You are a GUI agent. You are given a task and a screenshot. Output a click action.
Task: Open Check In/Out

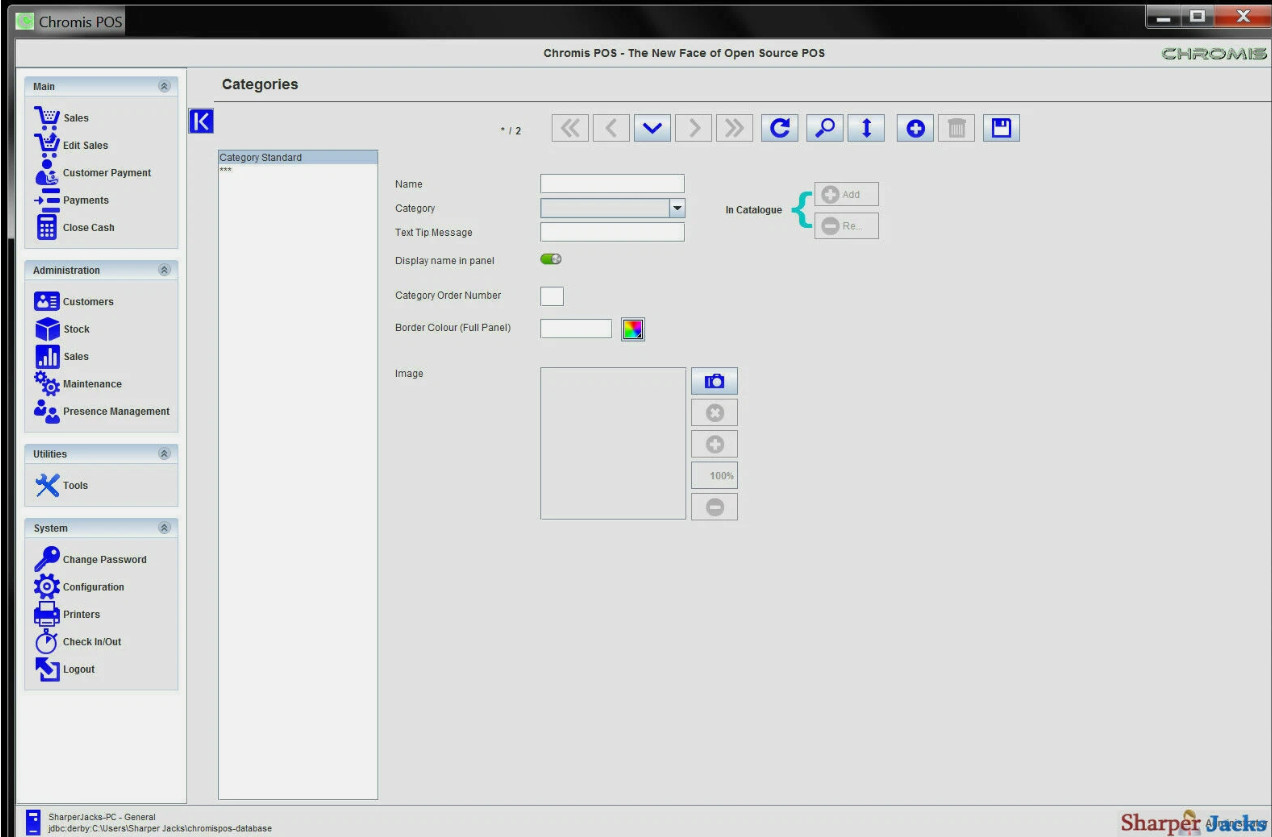(78, 642)
